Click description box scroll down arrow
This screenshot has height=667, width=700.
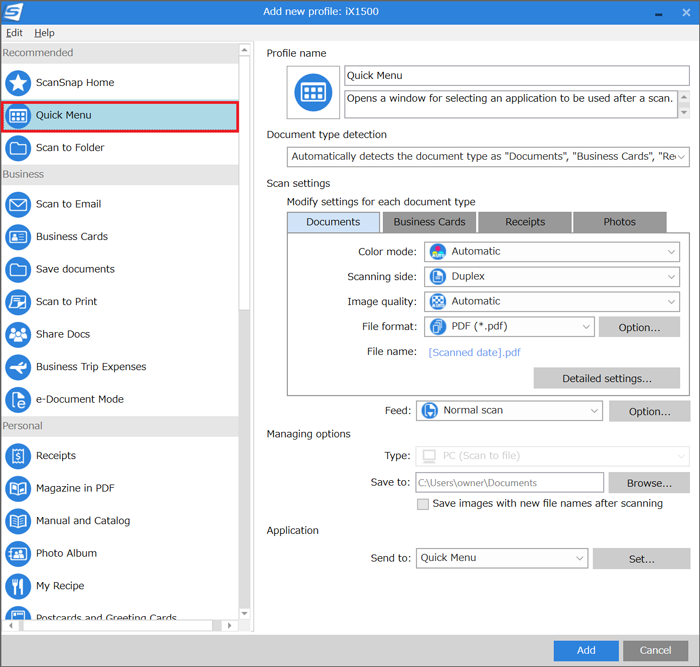[x=684, y=113]
